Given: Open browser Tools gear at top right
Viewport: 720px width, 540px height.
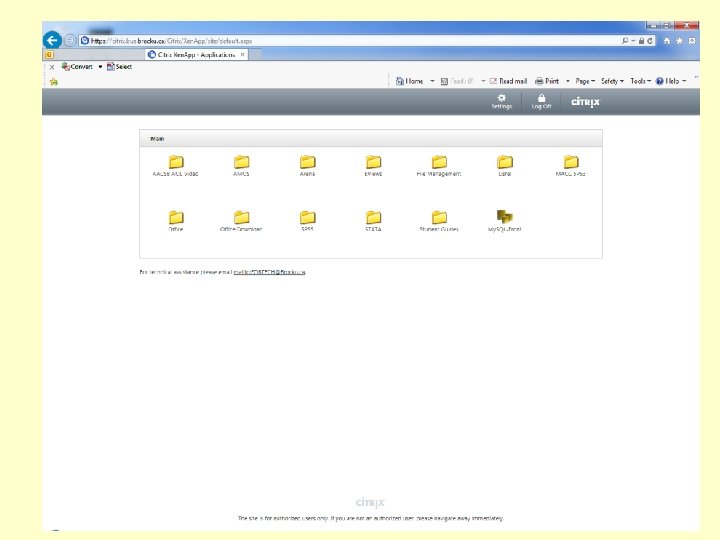Looking at the screenshot, I should (692, 41).
